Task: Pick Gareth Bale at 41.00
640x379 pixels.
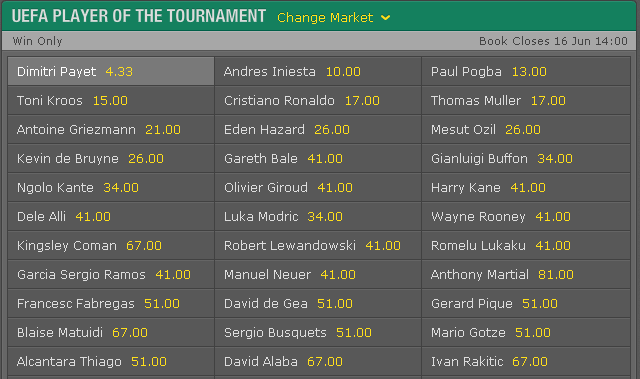Action: (318, 158)
